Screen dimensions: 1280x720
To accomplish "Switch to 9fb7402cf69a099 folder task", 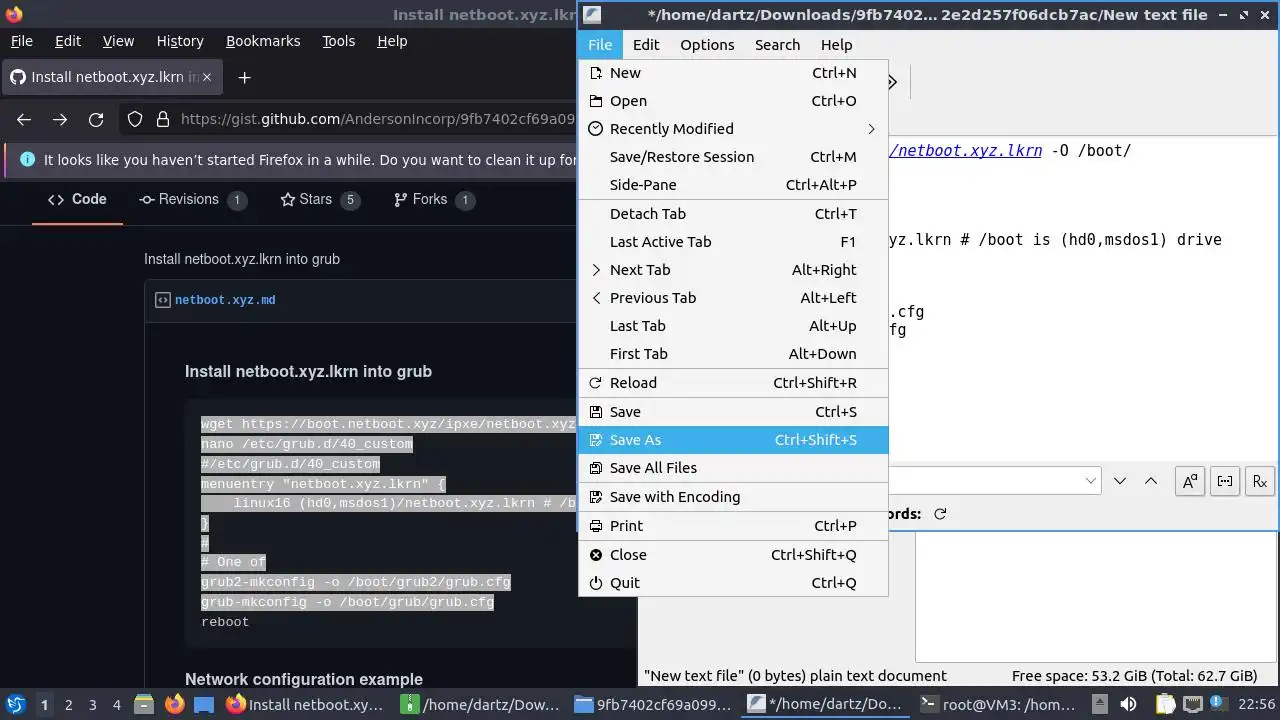I will (x=652, y=705).
